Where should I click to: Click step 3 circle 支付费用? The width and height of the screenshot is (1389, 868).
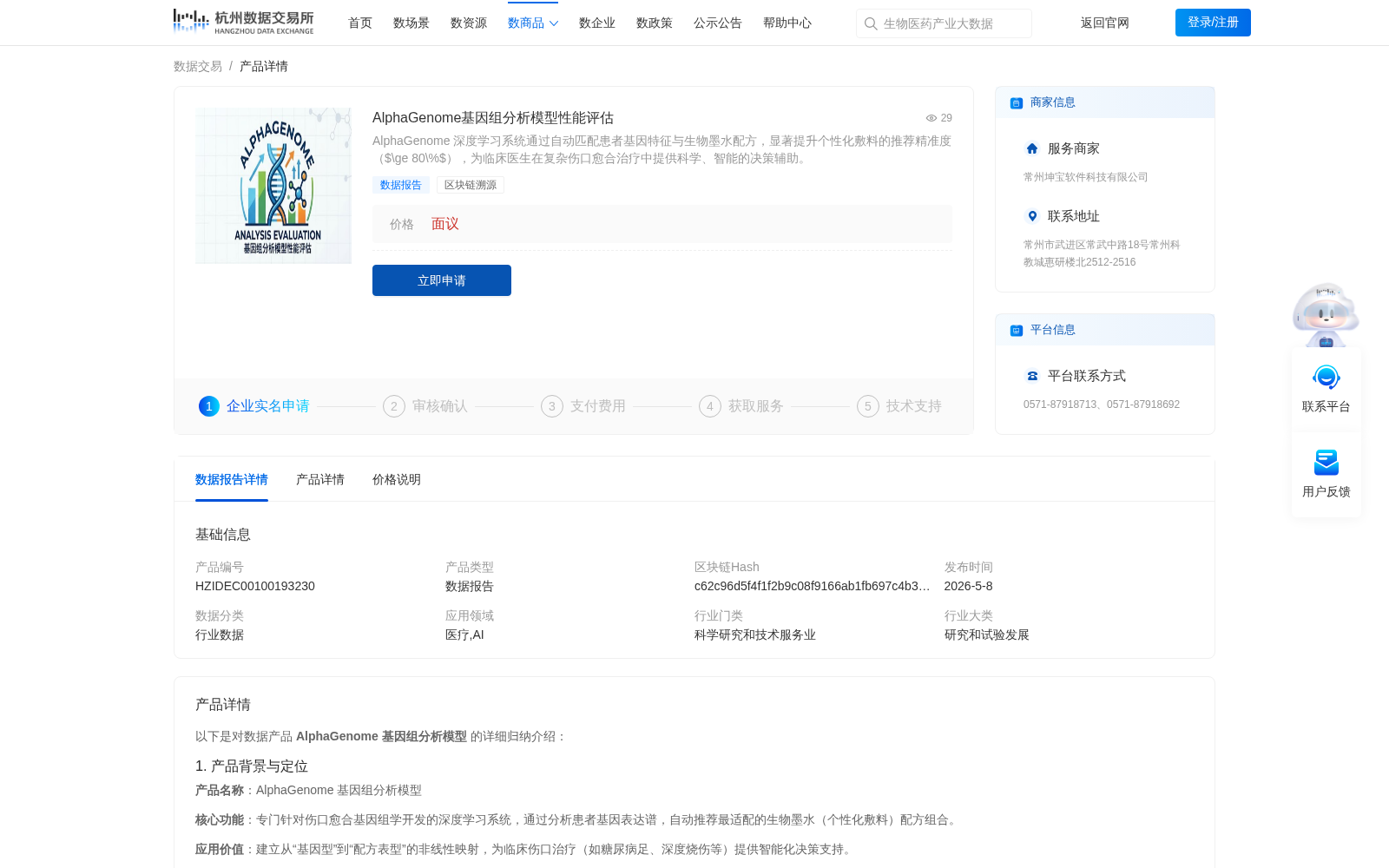tap(552, 406)
